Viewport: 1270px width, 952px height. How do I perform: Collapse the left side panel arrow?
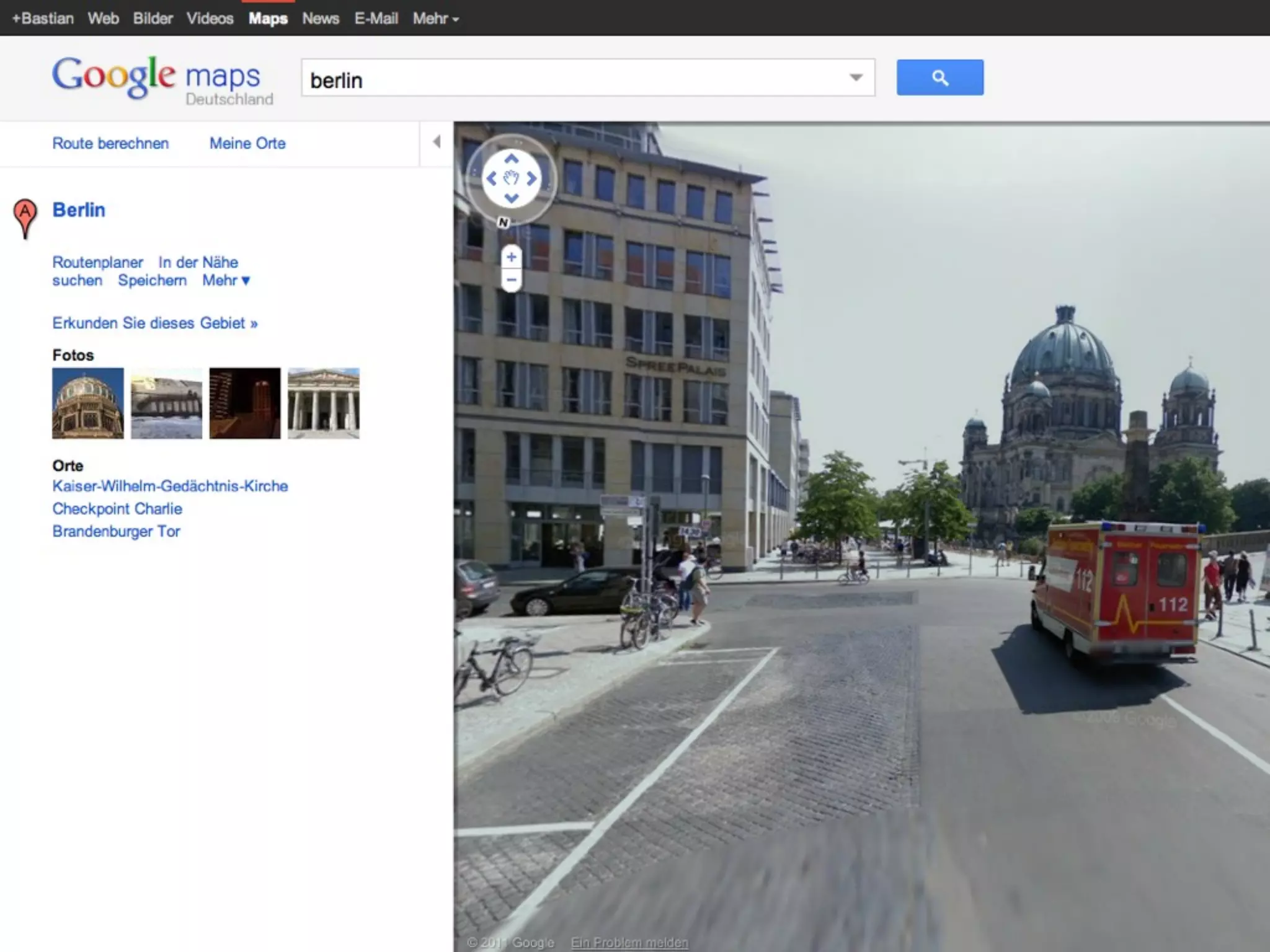tap(437, 142)
